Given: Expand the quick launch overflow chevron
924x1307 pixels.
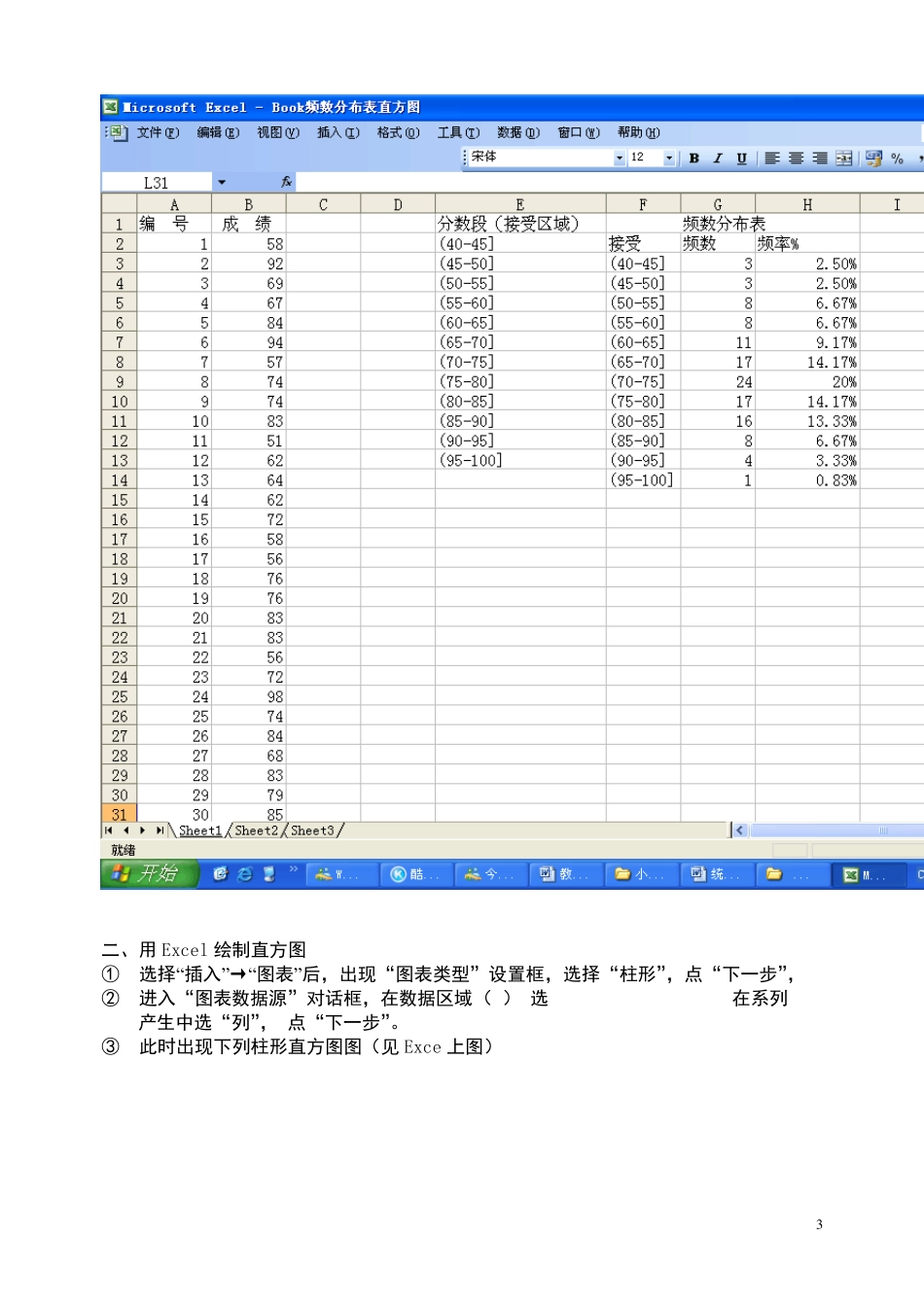Looking at the screenshot, I should 294,869.
